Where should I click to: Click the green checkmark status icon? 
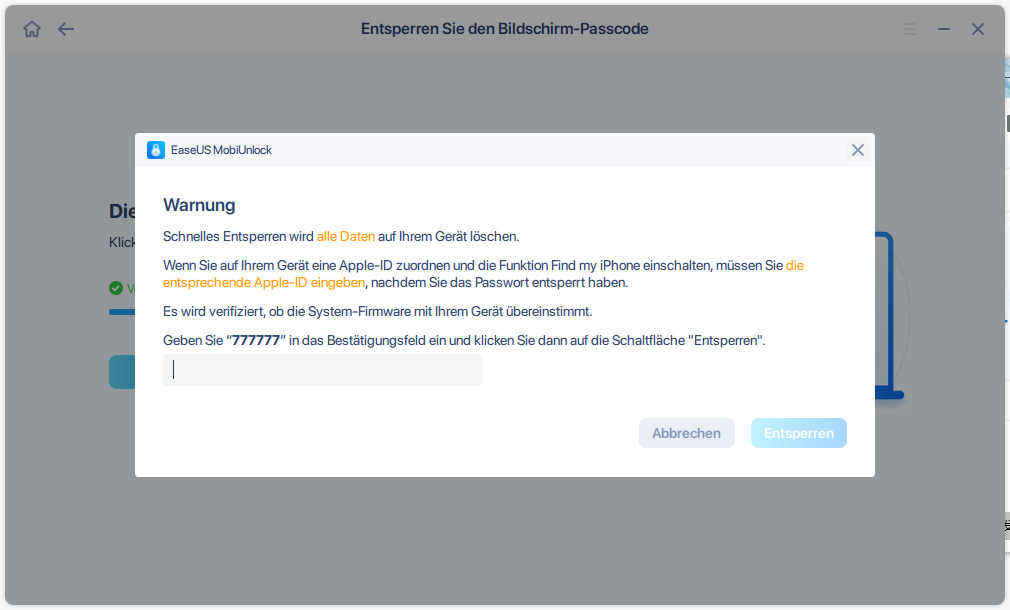click(x=116, y=288)
